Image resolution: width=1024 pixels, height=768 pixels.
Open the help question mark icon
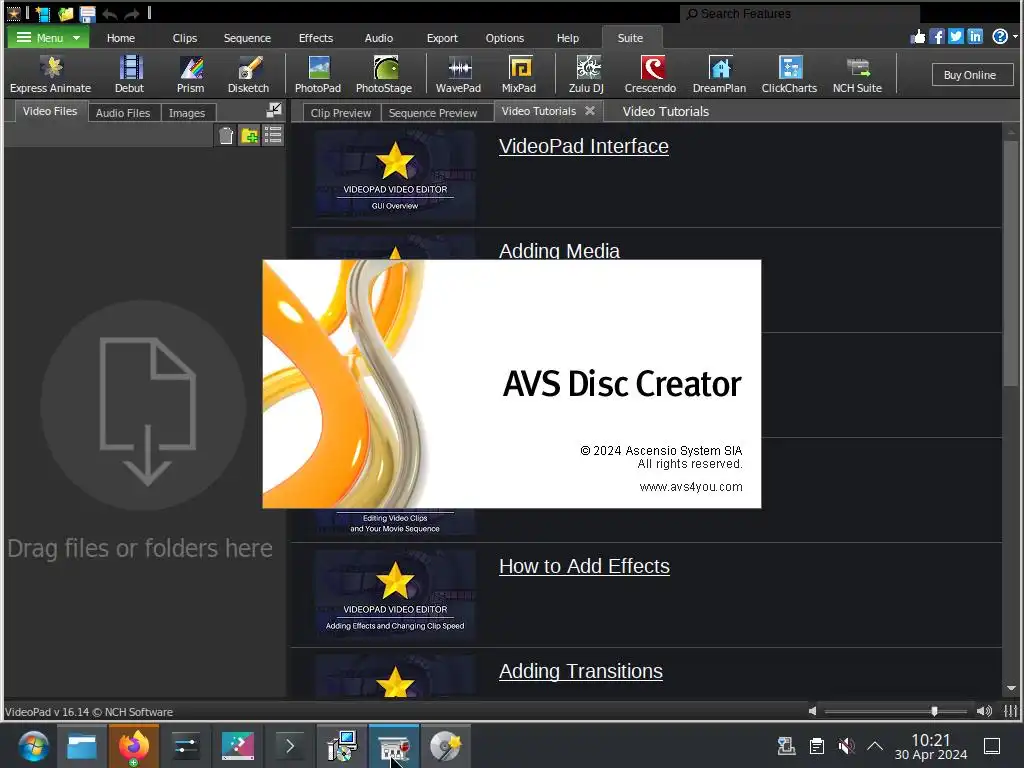[999, 37]
